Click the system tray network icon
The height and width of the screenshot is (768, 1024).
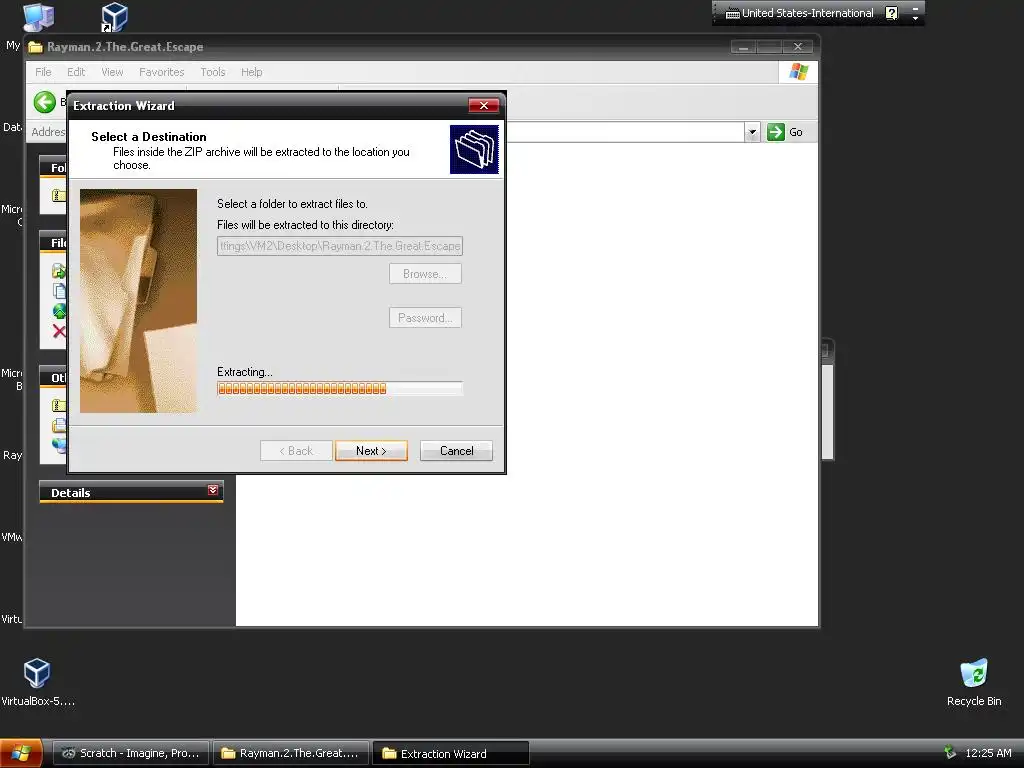[950, 753]
